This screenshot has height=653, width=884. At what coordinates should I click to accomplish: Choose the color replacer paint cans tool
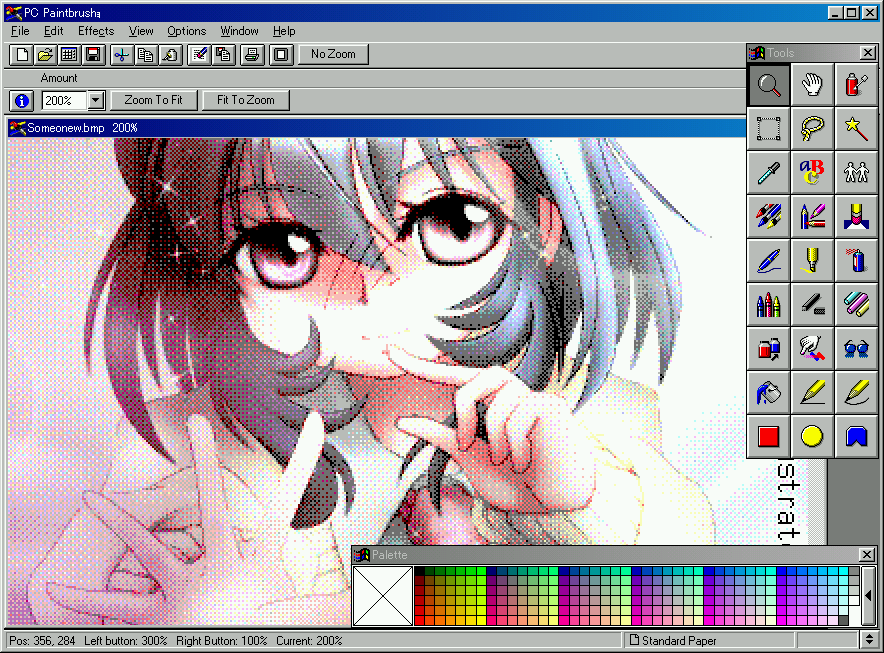[768, 348]
